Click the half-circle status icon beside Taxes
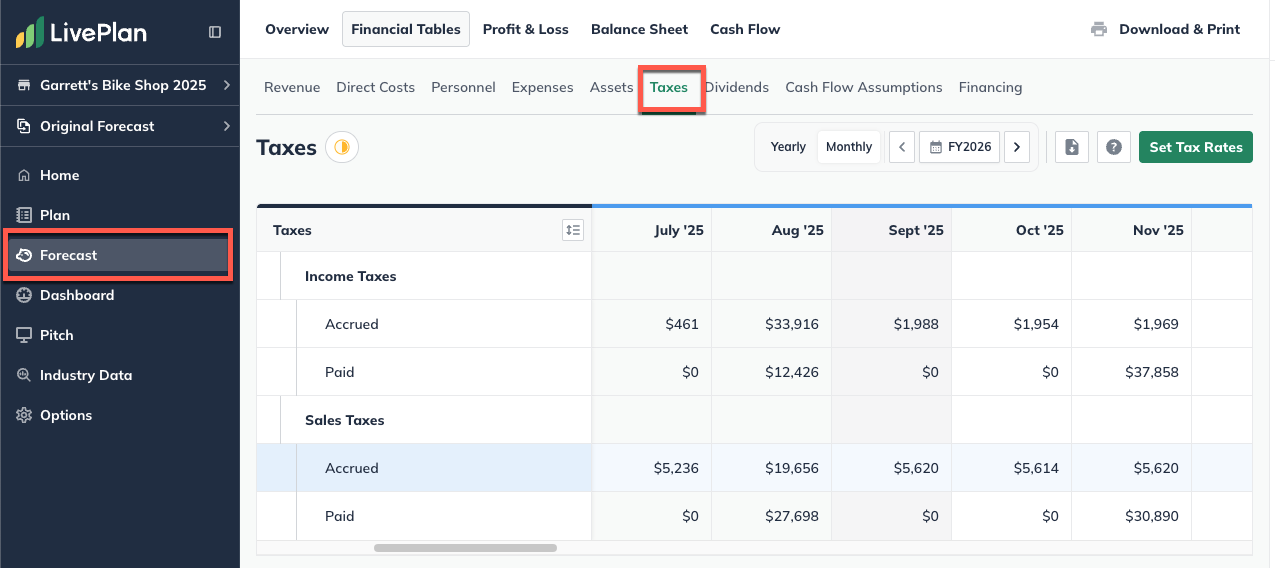Screen dimensions: 1275x568 (342, 148)
